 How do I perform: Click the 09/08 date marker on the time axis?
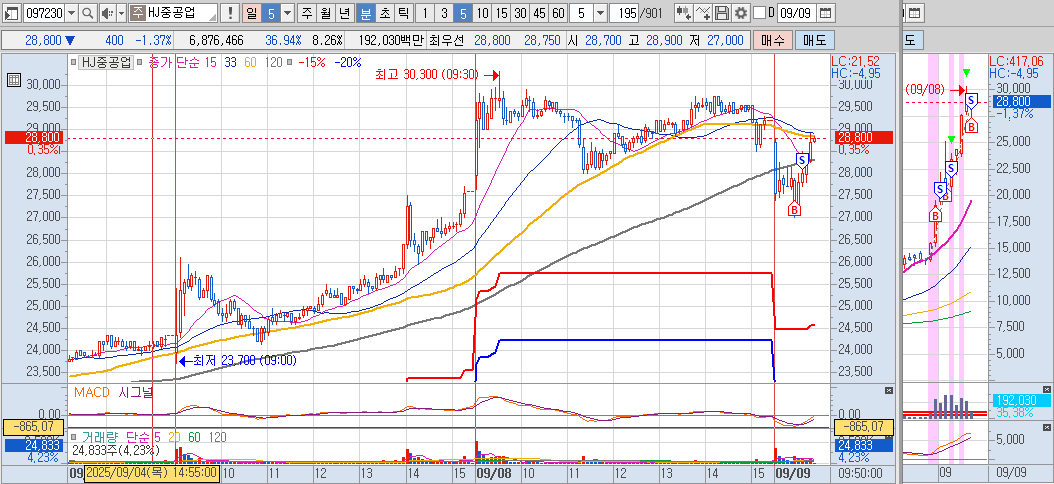pos(495,473)
